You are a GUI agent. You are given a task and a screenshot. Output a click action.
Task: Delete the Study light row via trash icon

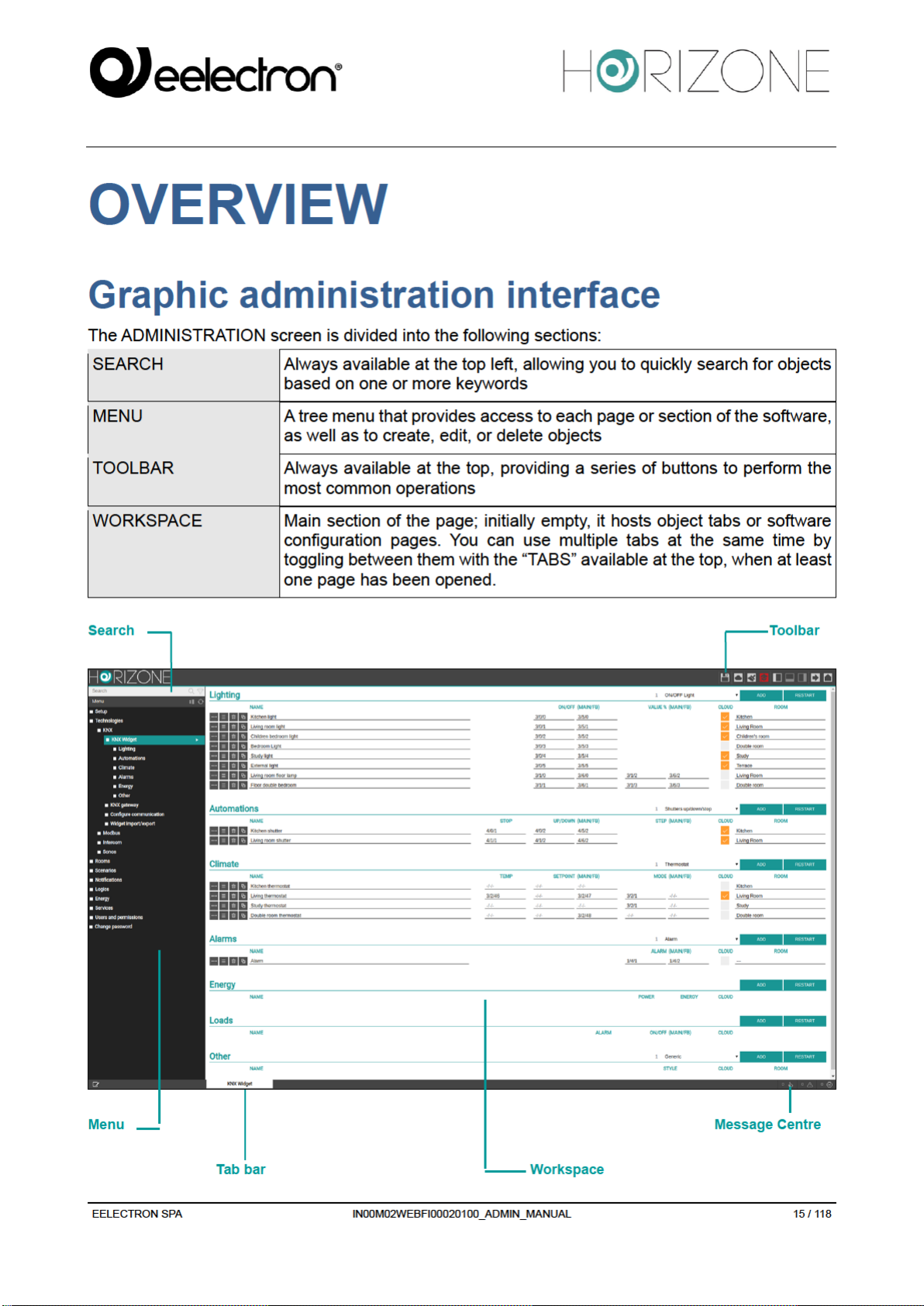[x=233, y=756]
